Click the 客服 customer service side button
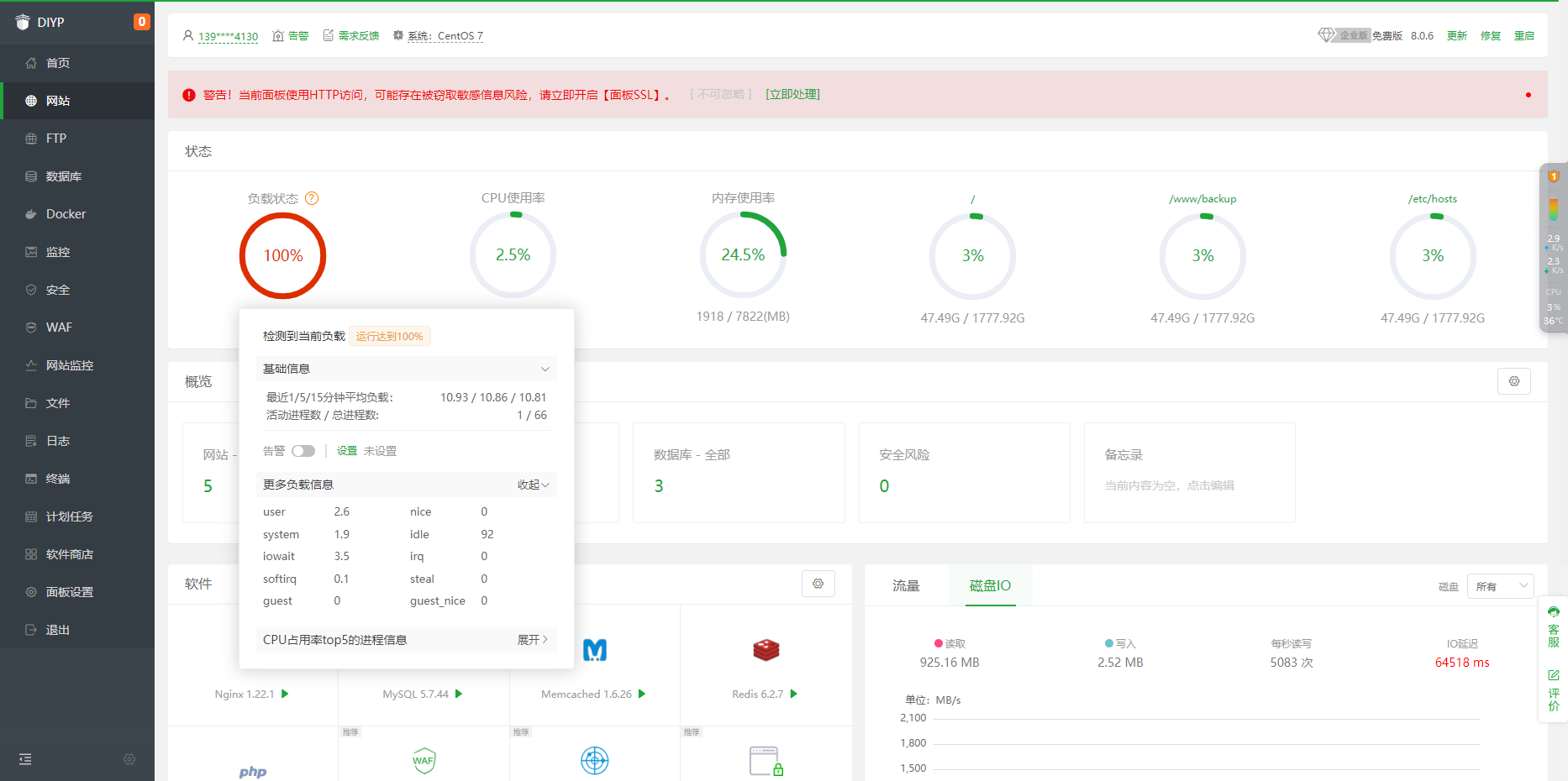The width and height of the screenshot is (1568, 781). click(x=1554, y=626)
